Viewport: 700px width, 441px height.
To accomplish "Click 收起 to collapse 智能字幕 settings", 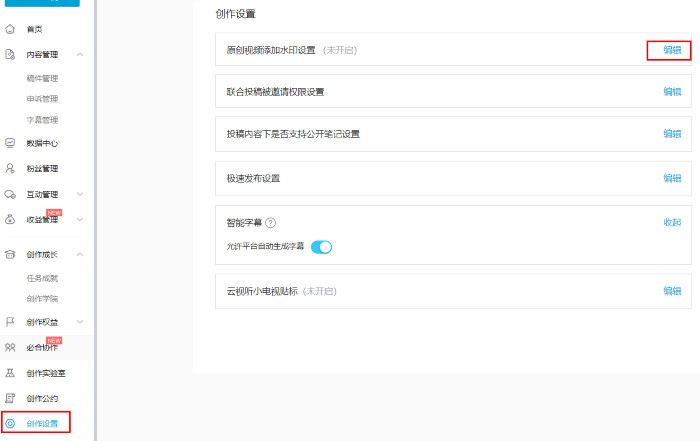I will point(671,222).
